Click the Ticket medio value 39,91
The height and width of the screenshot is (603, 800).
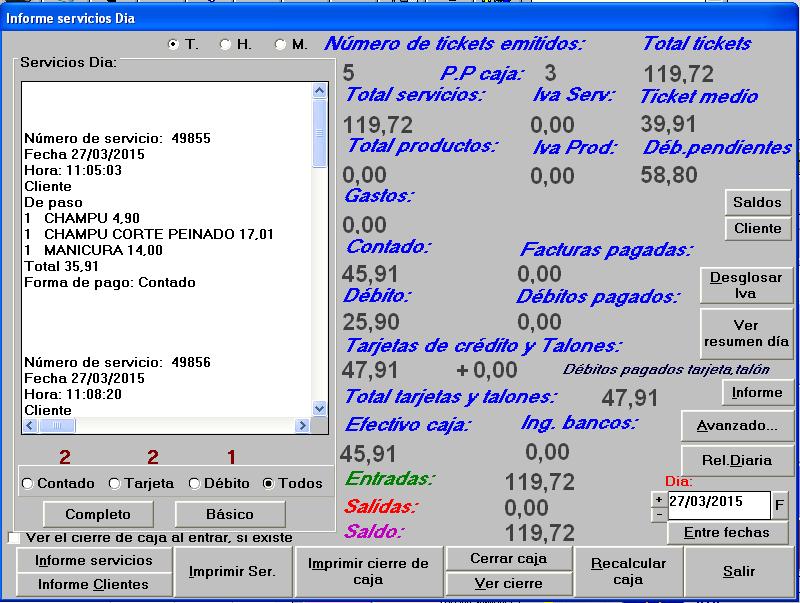pyautogui.click(x=668, y=124)
